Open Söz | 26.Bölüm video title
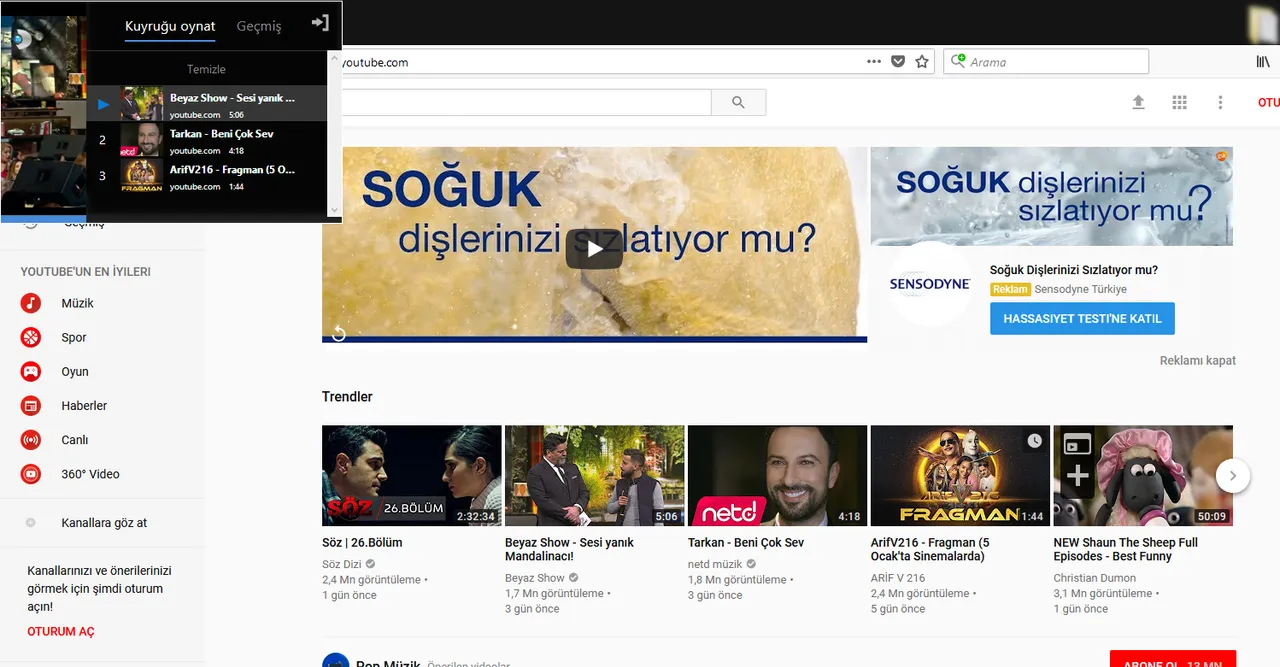This screenshot has width=1280, height=667. (362, 543)
